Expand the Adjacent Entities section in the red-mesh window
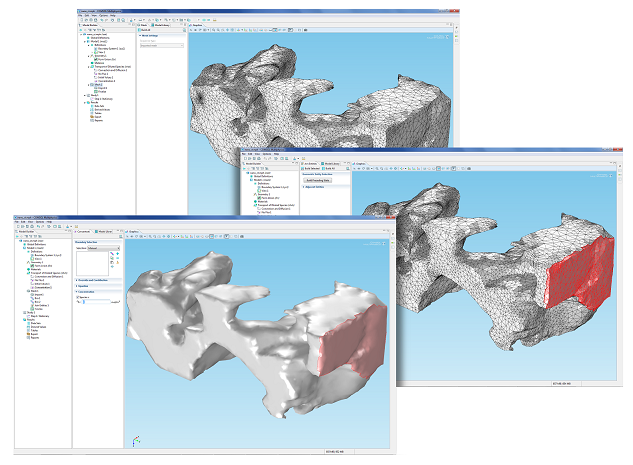 [313, 187]
